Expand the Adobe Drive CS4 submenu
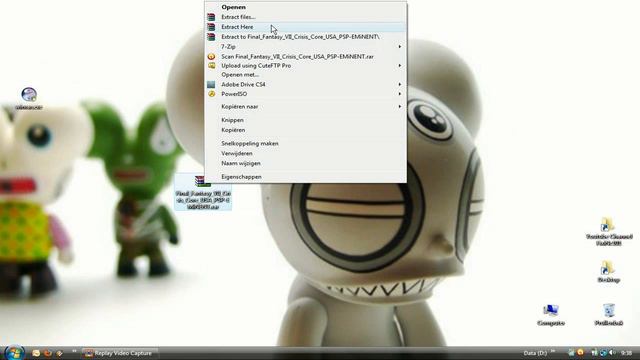 (x=305, y=84)
